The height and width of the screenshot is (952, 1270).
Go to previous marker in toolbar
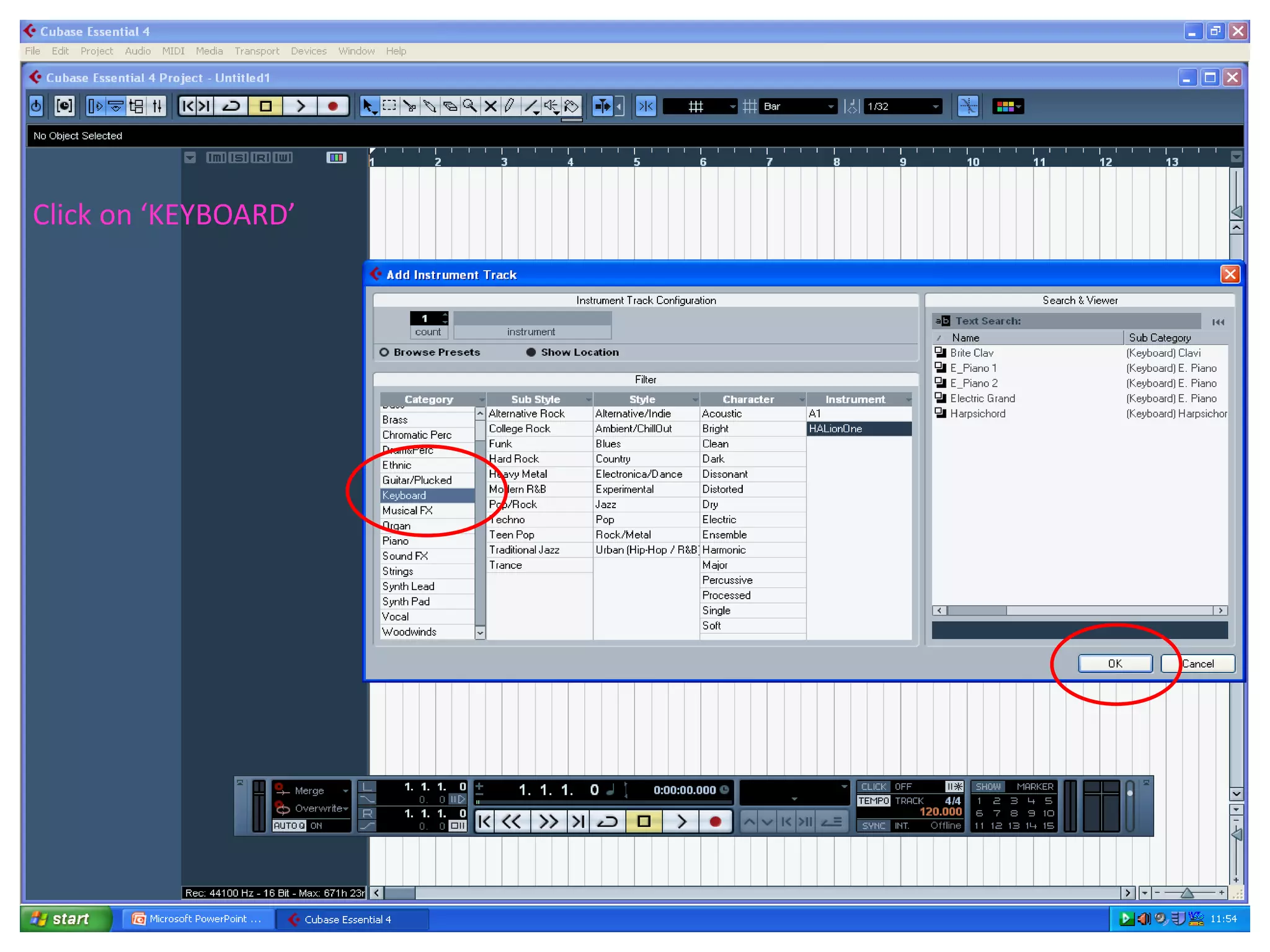click(x=187, y=107)
